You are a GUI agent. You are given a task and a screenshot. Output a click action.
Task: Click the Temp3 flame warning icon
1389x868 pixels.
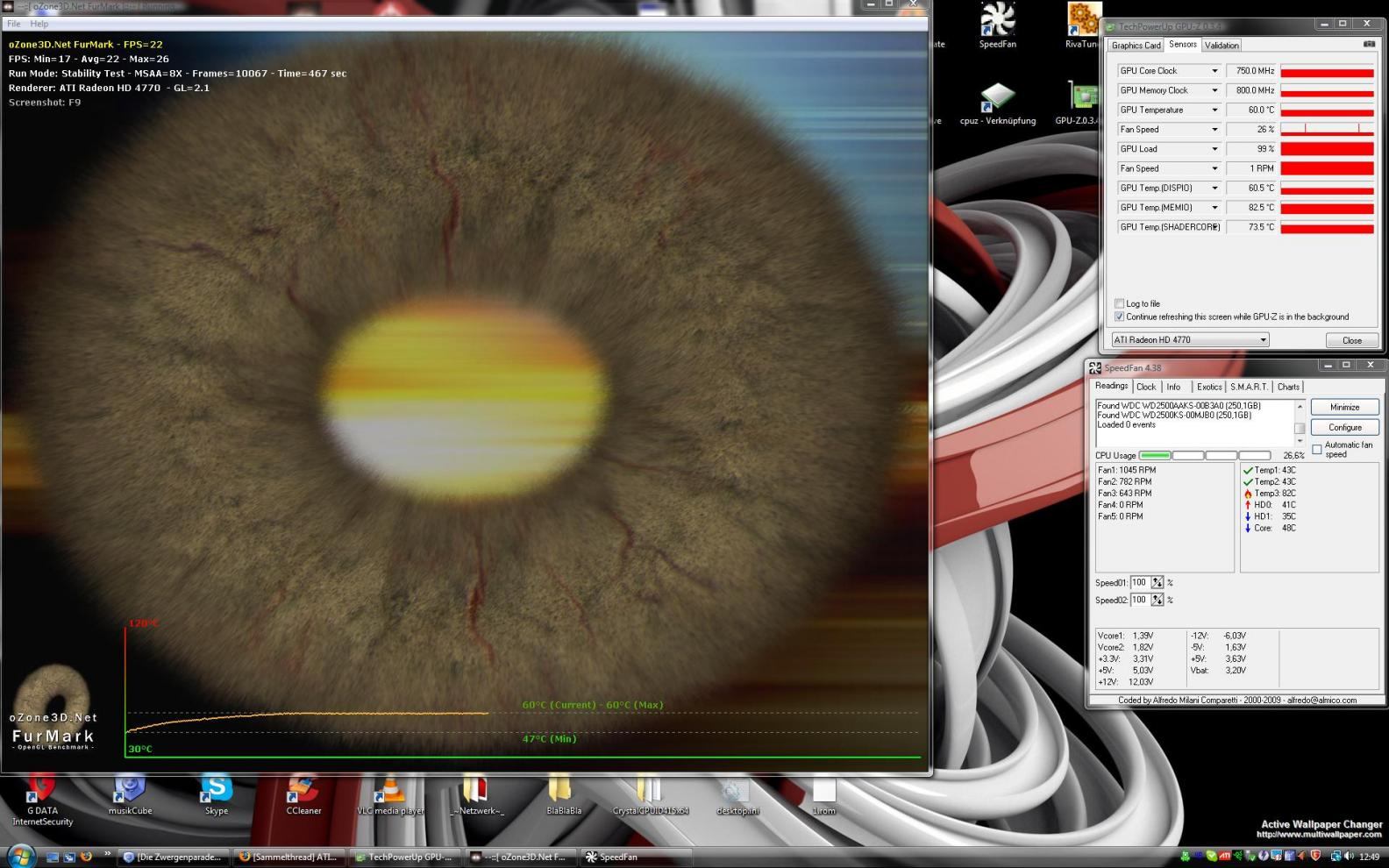click(x=1248, y=494)
